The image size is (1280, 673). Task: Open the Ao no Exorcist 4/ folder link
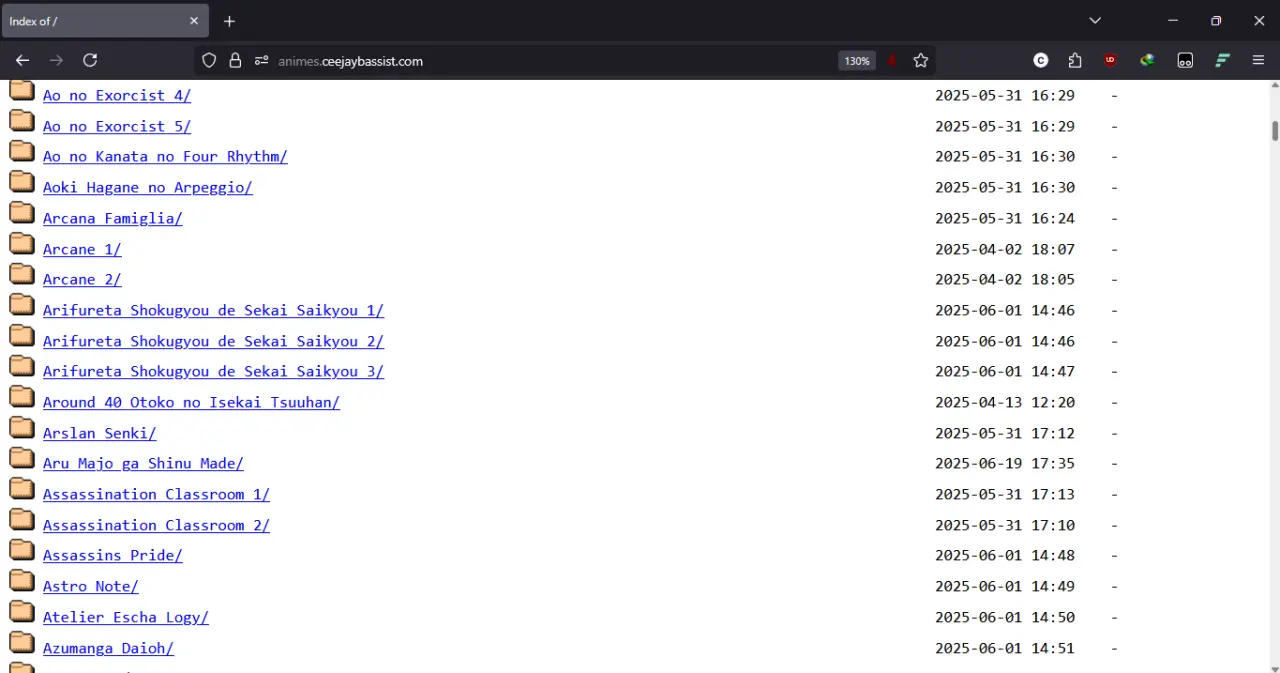117,96
